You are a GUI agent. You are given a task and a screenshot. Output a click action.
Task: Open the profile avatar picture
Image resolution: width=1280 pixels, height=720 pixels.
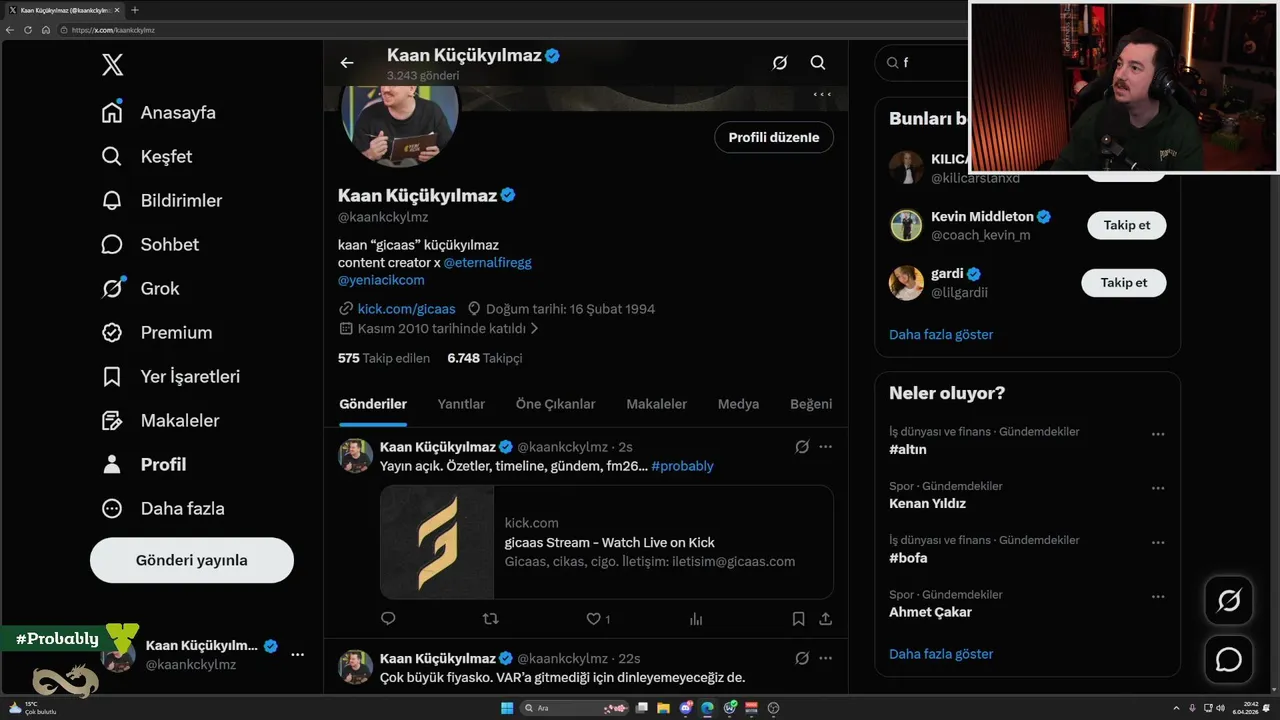pos(400,125)
